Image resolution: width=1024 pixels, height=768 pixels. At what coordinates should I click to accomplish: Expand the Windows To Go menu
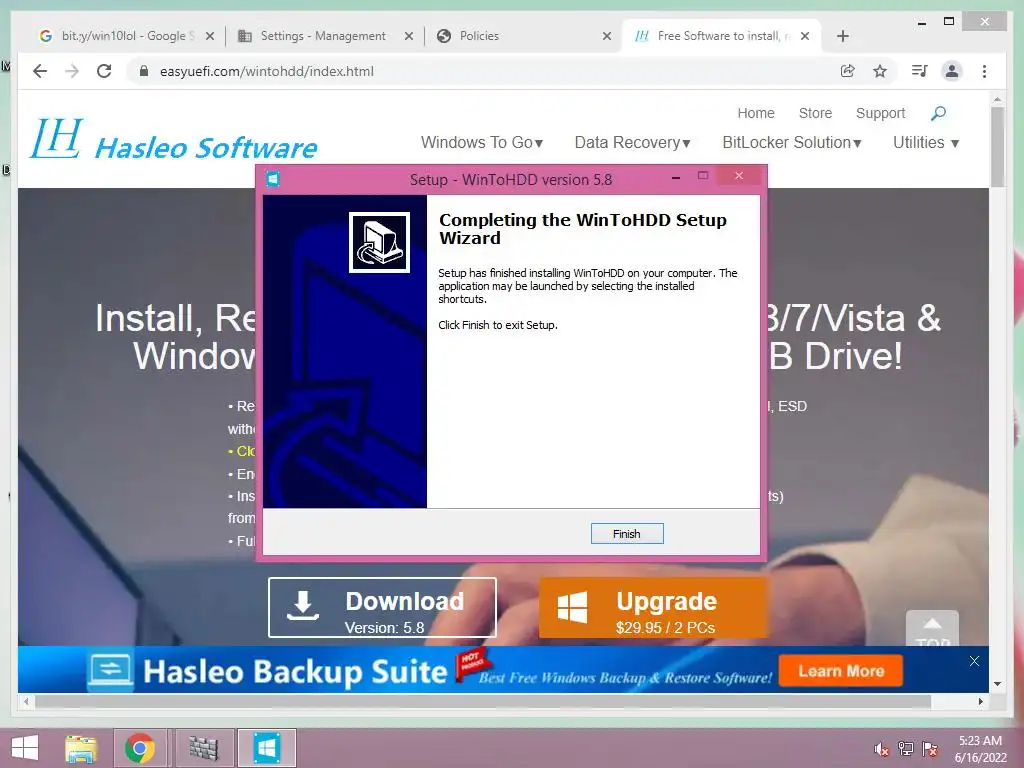pyautogui.click(x=482, y=142)
